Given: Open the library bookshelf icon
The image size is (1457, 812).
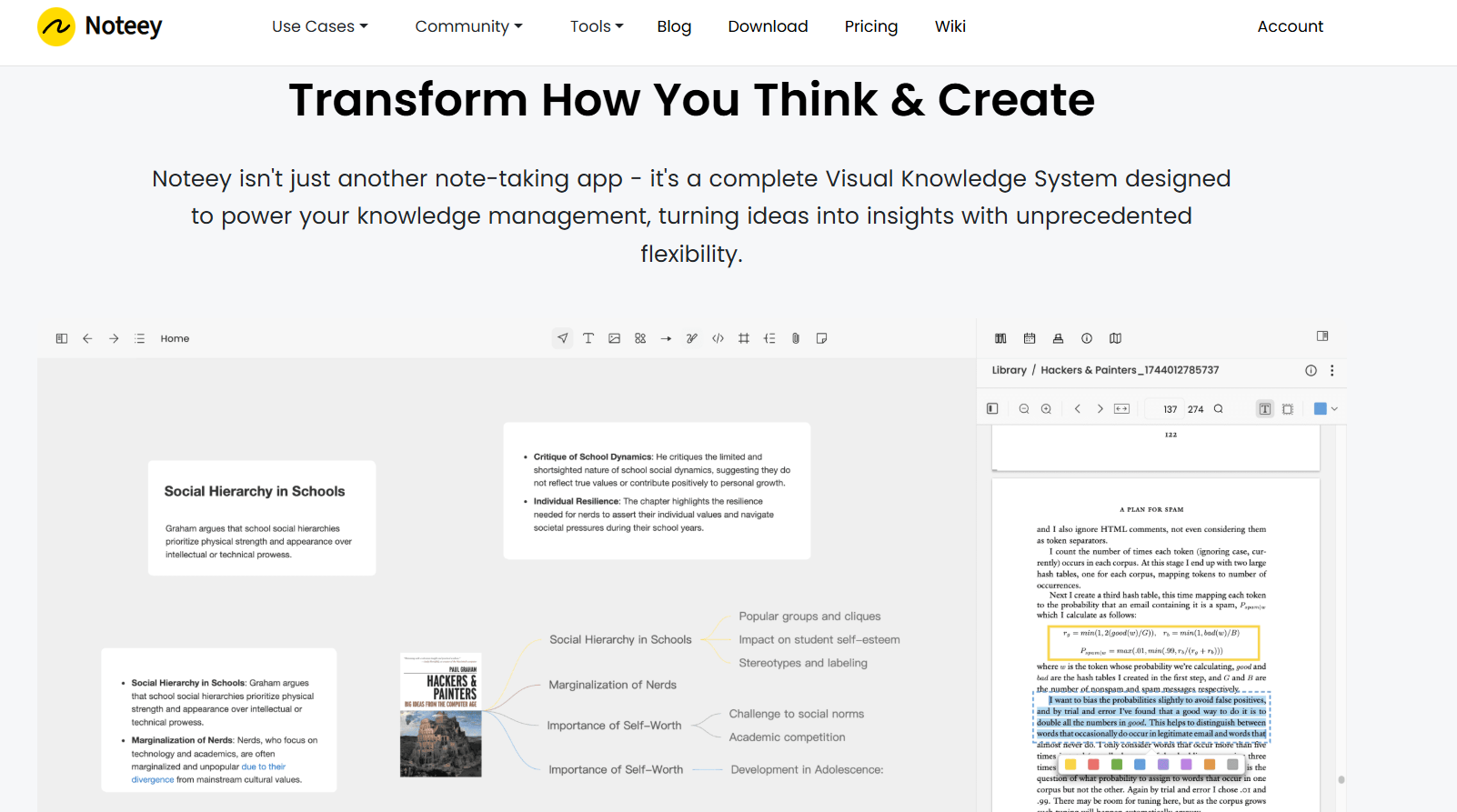Looking at the screenshot, I should click(1000, 338).
